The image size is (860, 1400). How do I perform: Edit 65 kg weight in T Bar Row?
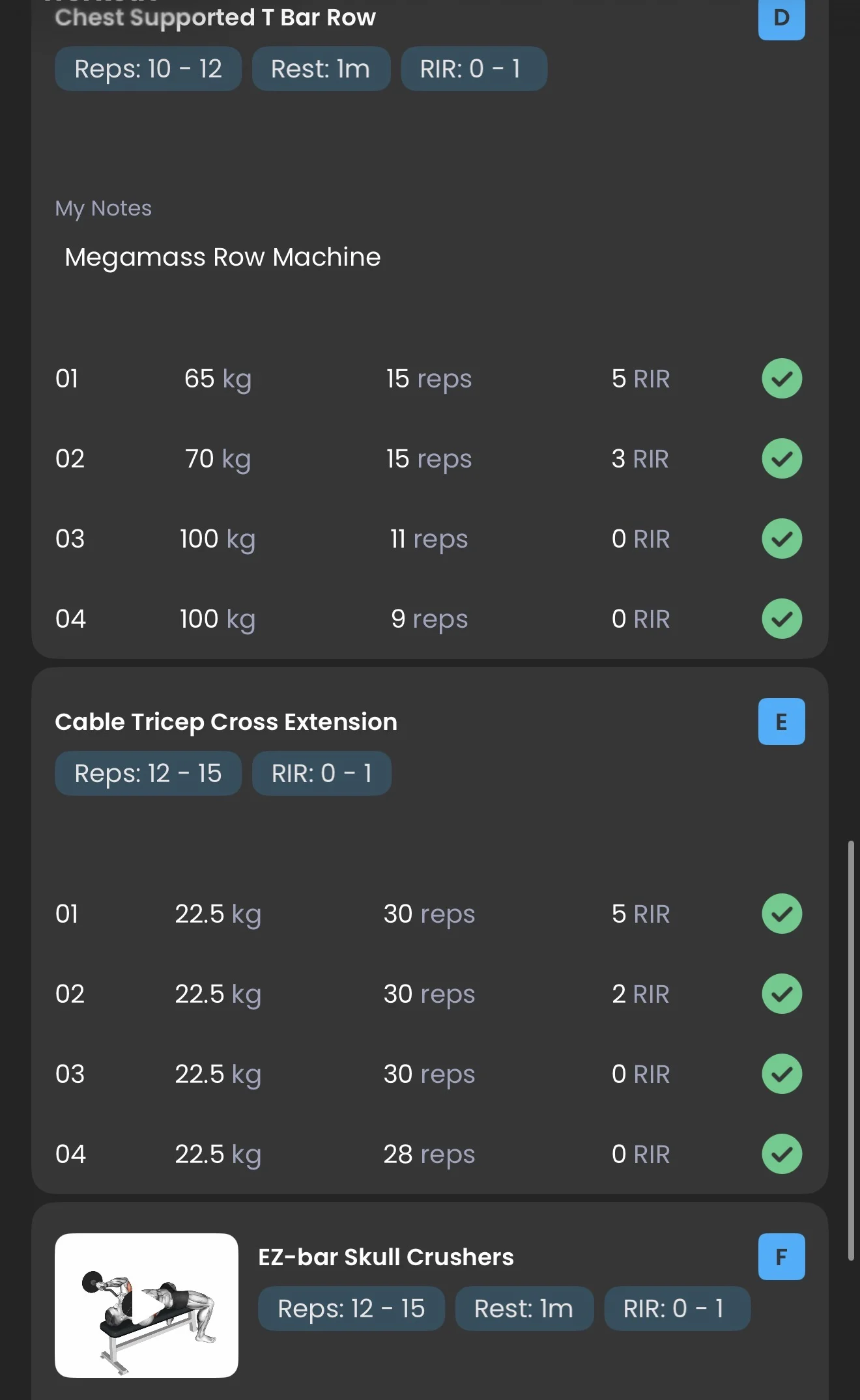point(218,379)
